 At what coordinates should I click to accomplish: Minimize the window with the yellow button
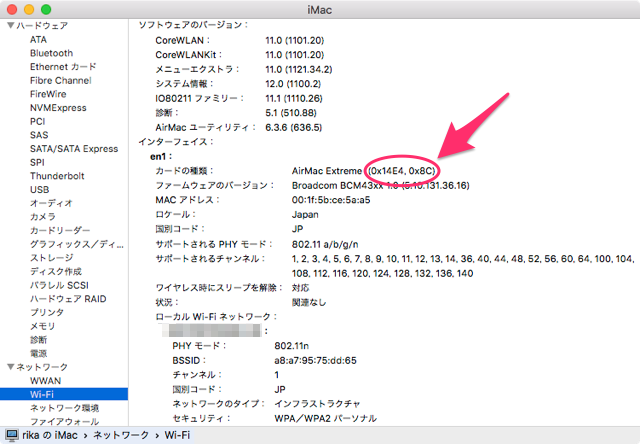pyautogui.click(x=29, y=8)
